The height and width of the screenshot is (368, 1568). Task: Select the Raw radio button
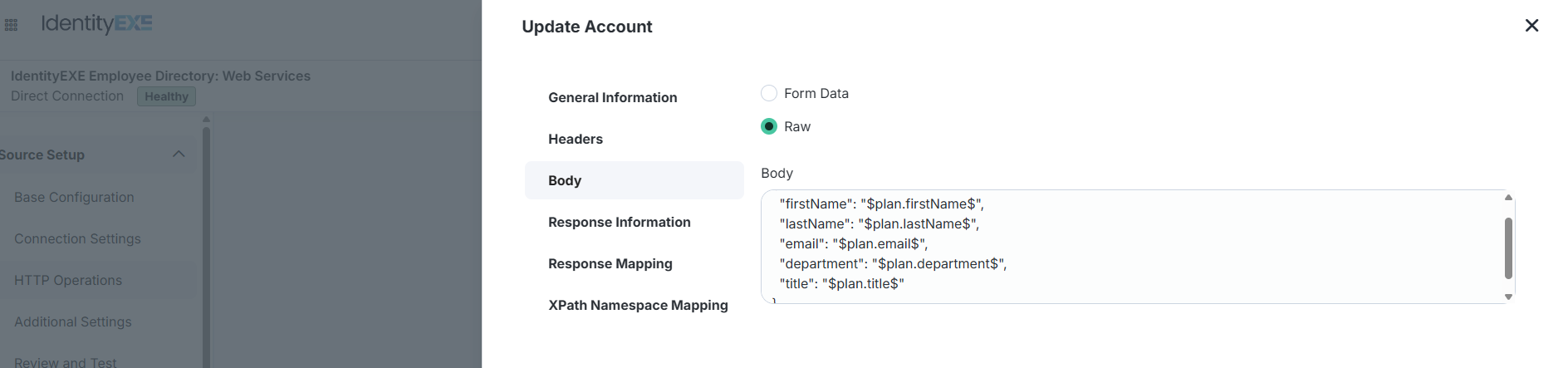769,126
